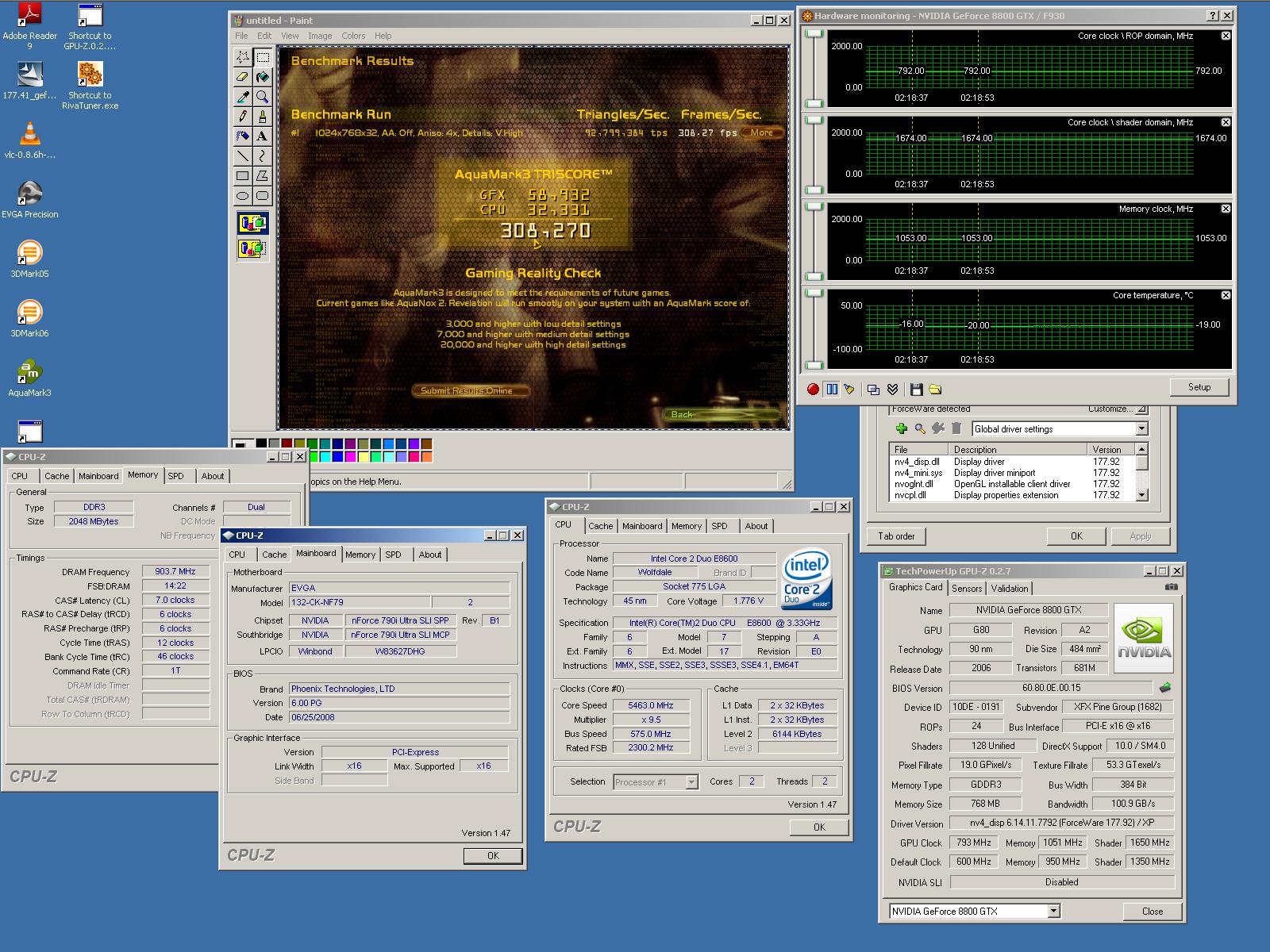Enable transparent selection mode in Paint
Screen dimensions: 1270x952
[x=252, y=249]
